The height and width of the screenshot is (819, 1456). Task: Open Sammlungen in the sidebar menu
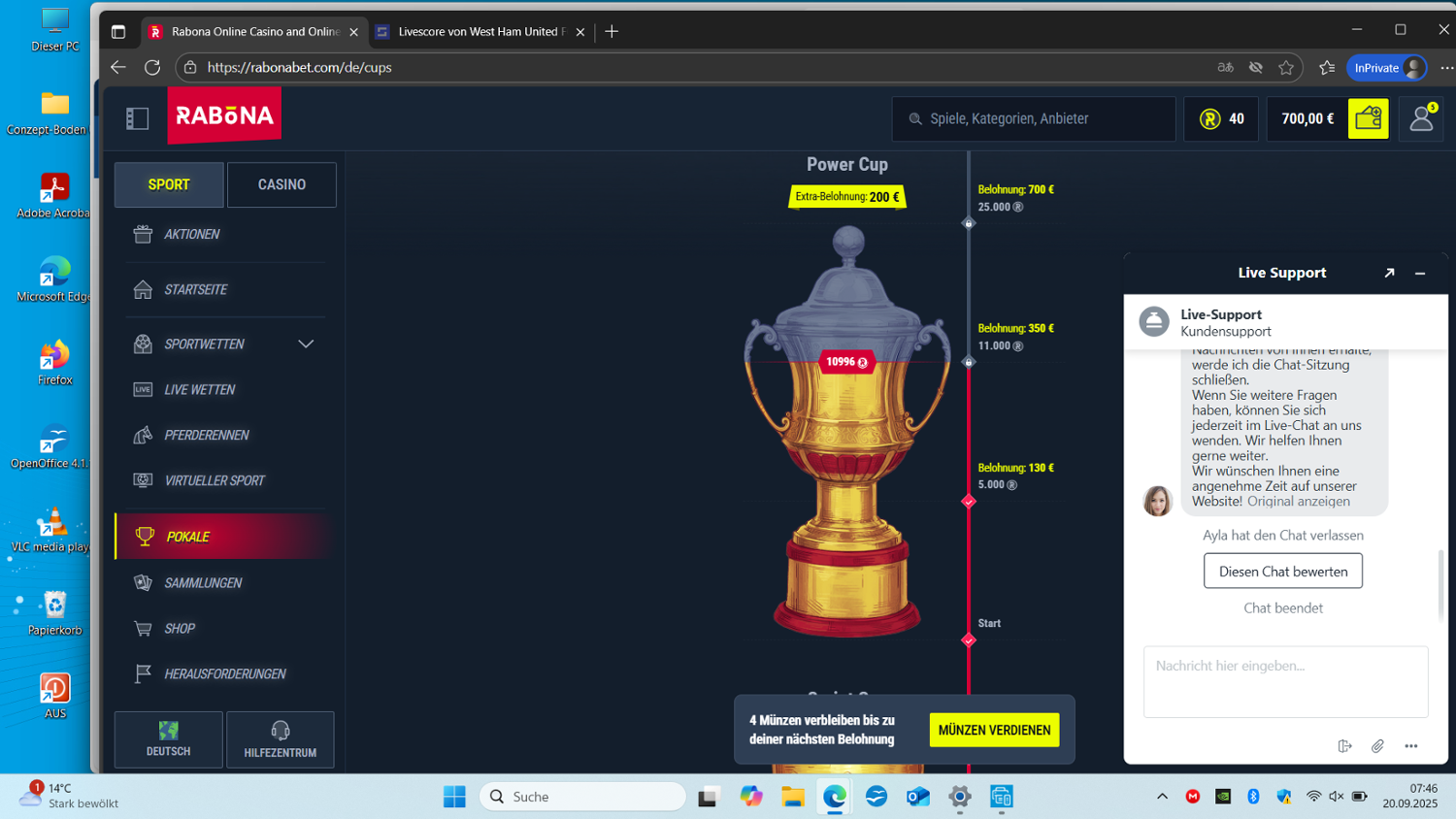click(x=203, y=582)
